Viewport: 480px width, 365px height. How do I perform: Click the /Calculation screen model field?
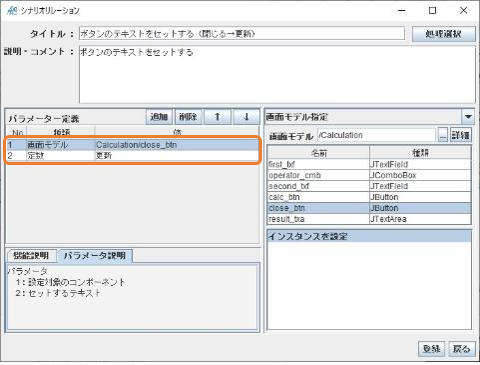click(x=376, y=135)
